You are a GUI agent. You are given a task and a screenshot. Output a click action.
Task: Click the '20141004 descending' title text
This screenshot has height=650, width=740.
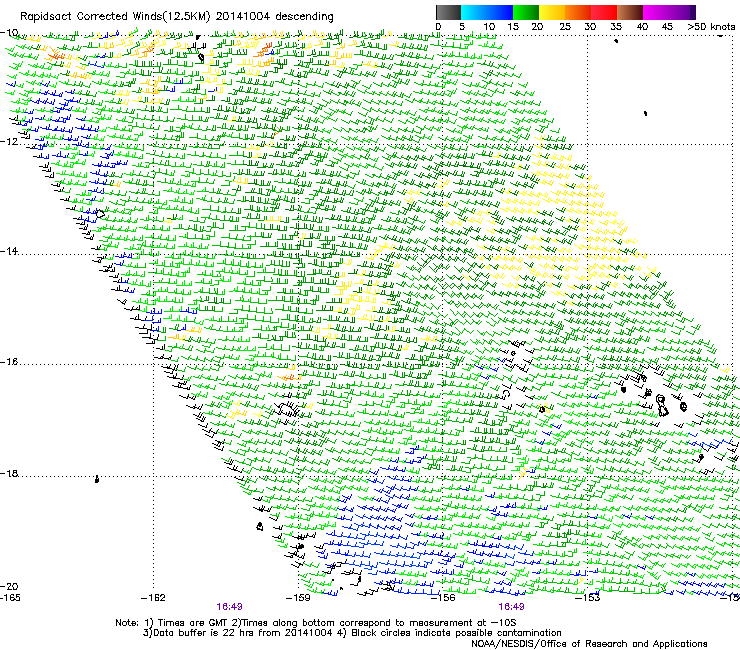tap(275, 17)
